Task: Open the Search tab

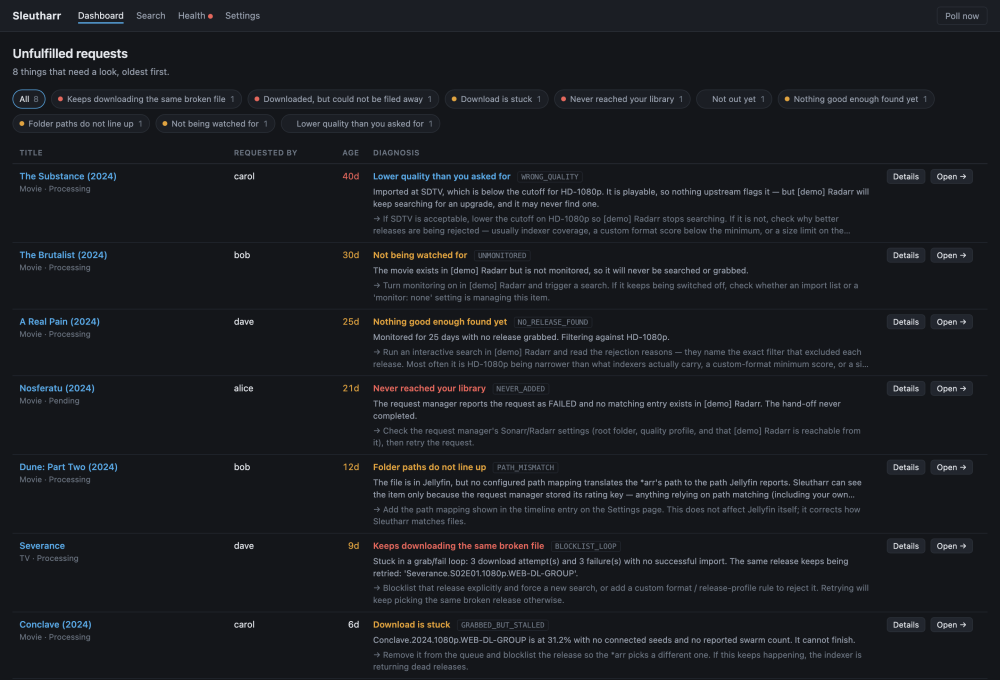Action: click(151, 15)
